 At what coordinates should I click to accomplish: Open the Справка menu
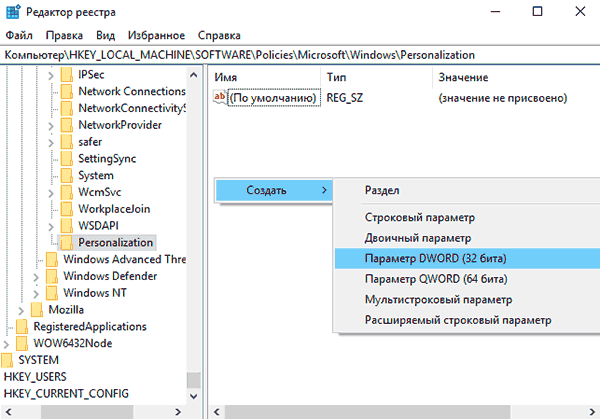point(219,36)
